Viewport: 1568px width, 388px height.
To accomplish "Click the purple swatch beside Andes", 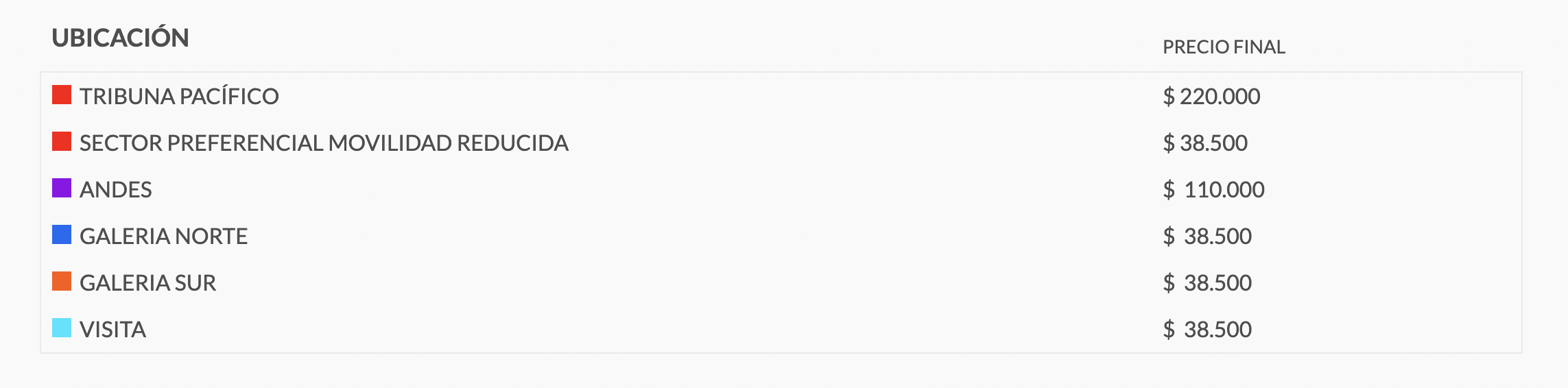I will tap(62, 188).
